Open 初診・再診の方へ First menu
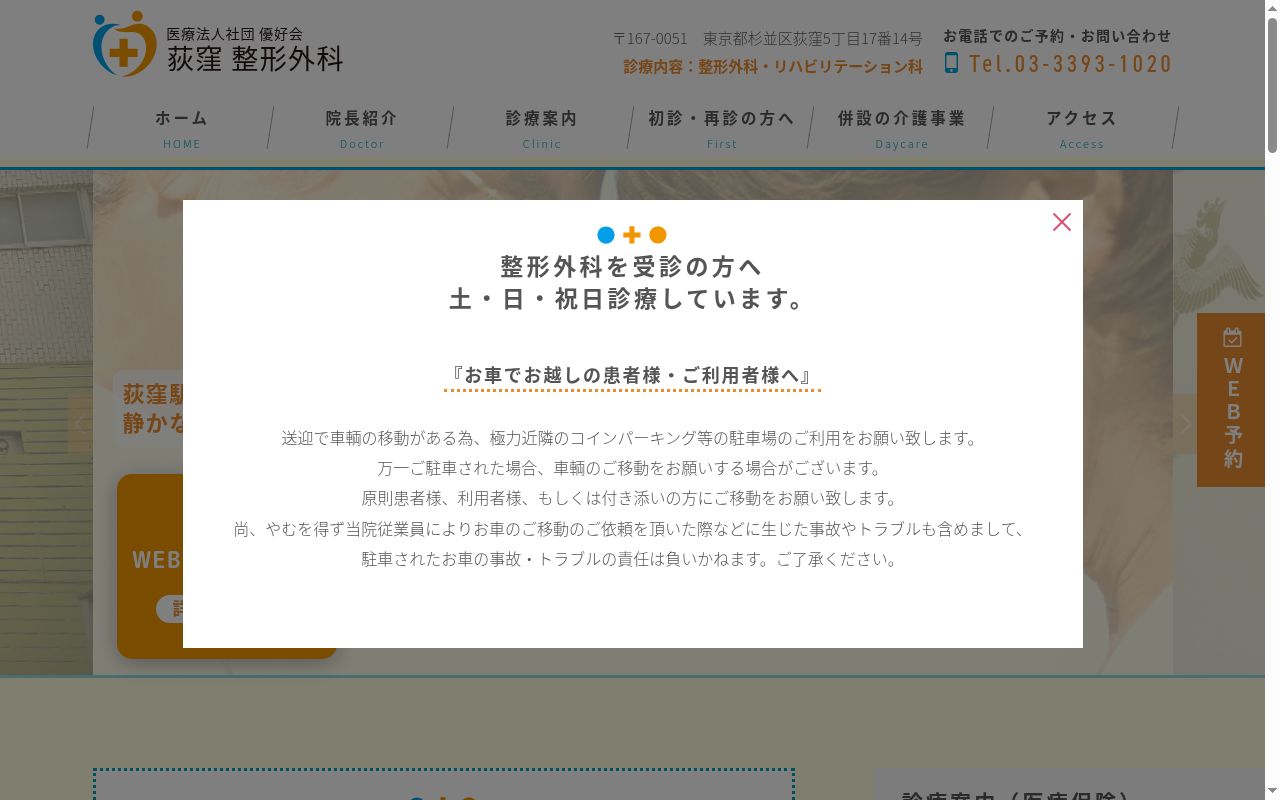1280x800 pixels. (721, 128)
